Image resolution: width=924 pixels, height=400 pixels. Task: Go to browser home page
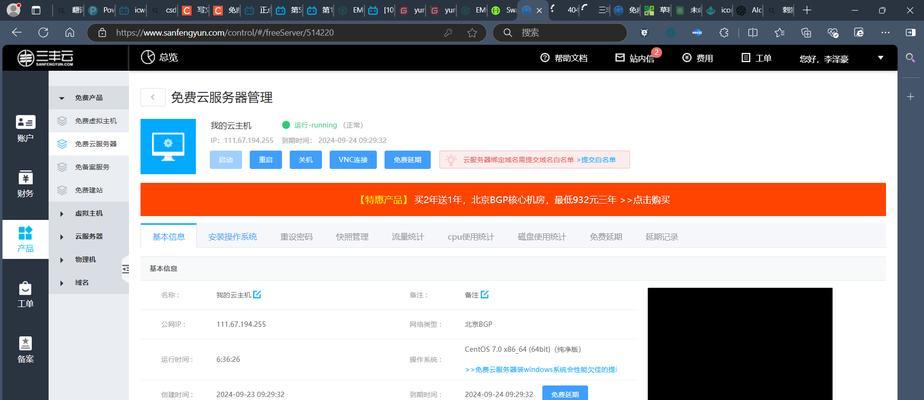(x=70, y=33)
